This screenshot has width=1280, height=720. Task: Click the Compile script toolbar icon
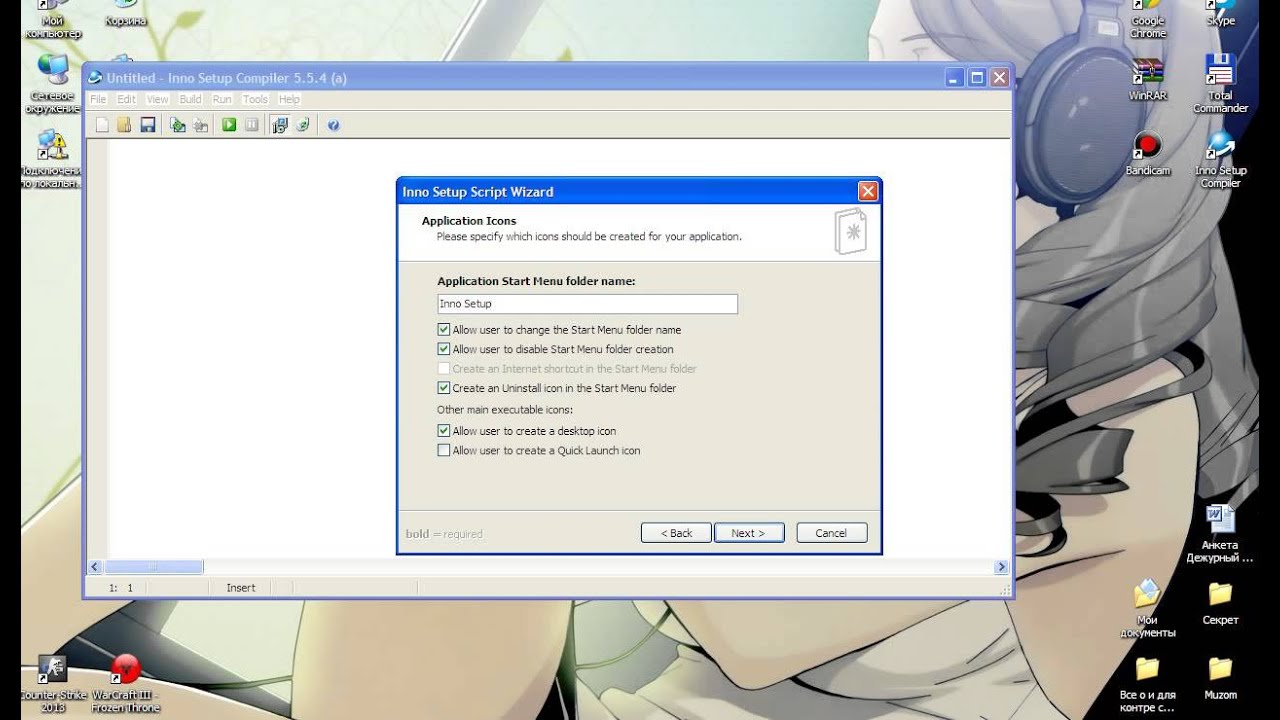coord(178,125)
